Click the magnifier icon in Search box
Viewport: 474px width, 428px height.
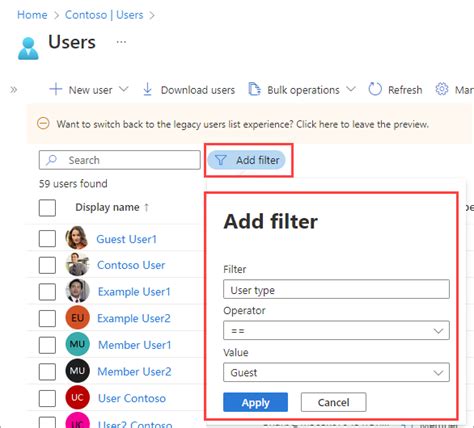pyautogui.click(x=51, y=160)
